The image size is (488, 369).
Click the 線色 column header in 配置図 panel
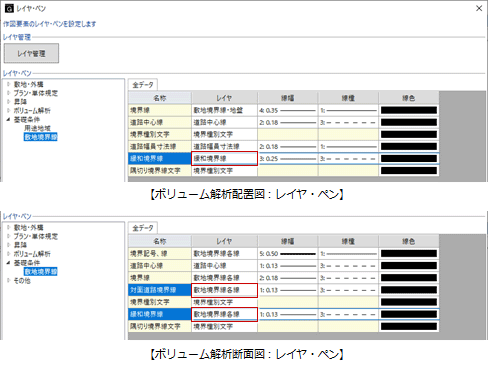tap(409, 98)
